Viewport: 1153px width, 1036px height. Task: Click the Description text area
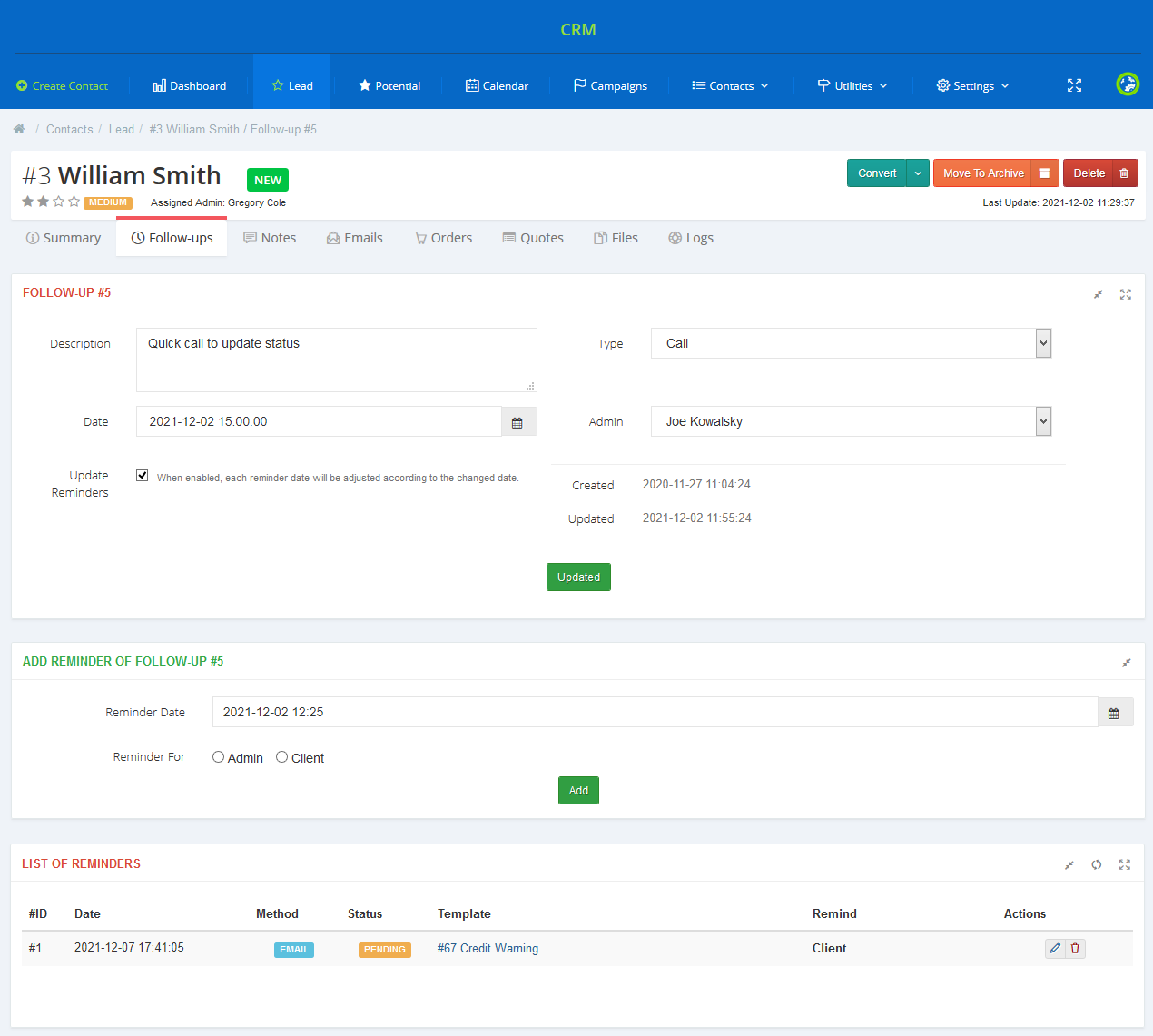coord(337,360)
